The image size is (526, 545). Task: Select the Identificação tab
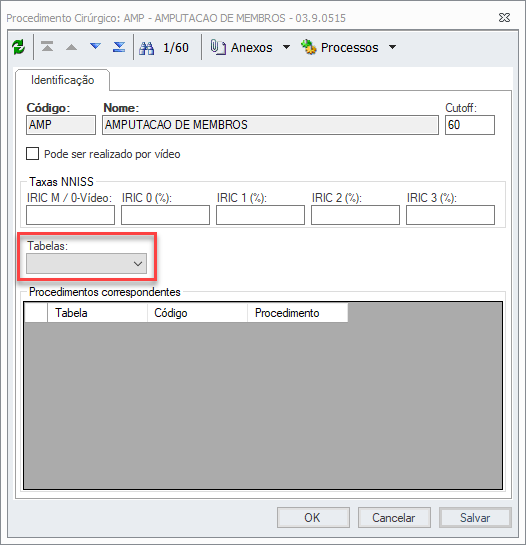63,80
